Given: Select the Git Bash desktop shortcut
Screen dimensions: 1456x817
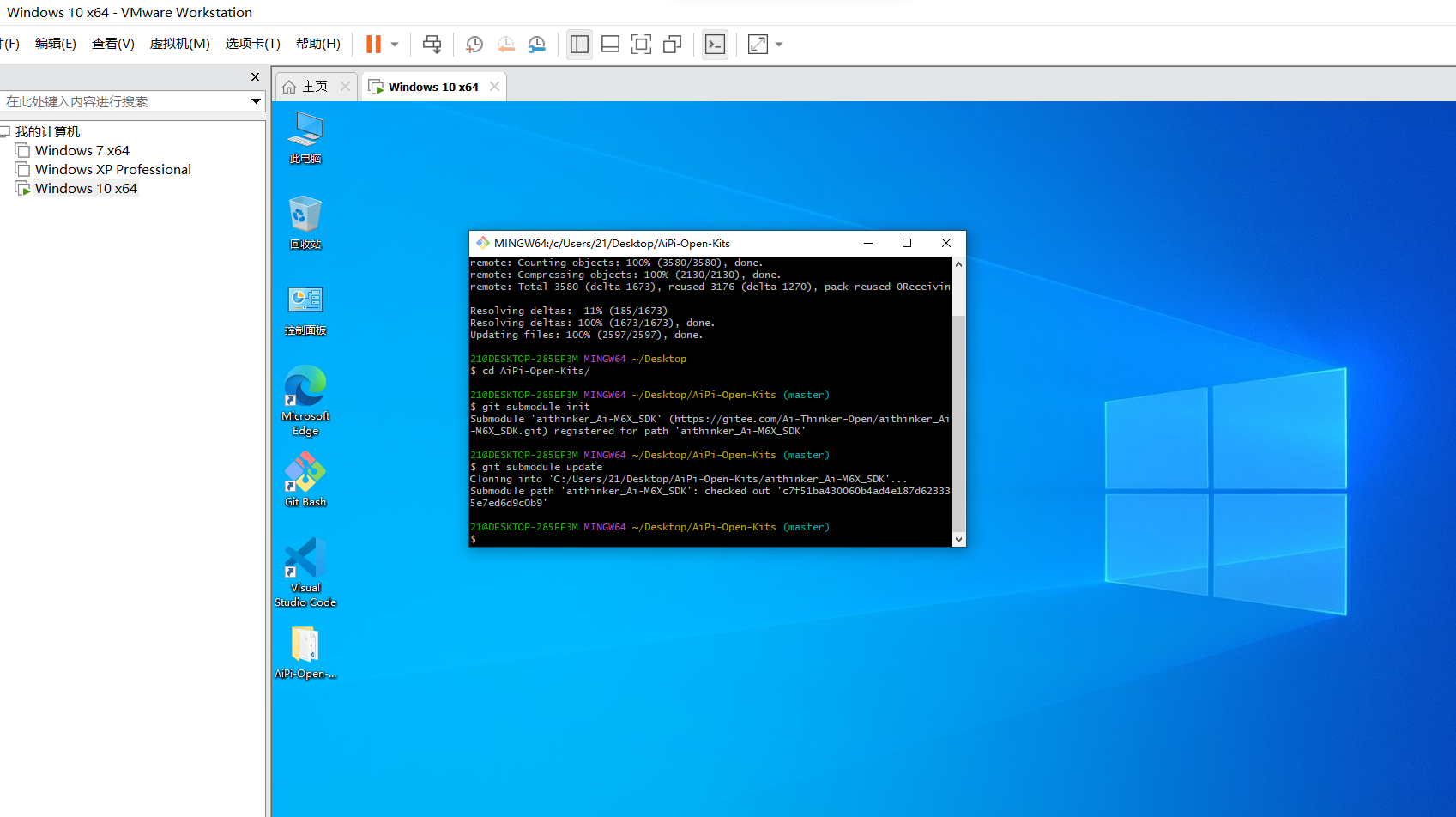Looking at the screenshot, I should [x=305, y=481].
